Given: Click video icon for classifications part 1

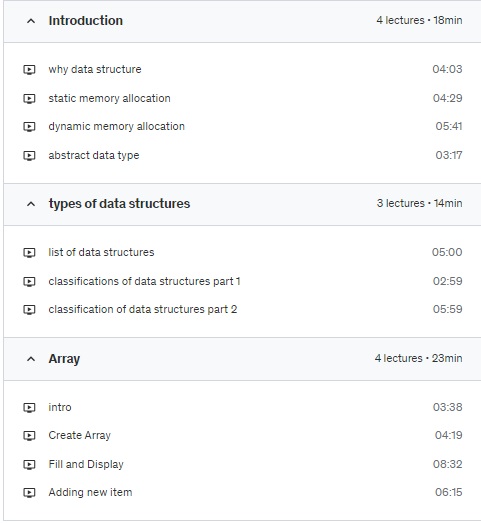Looking at the screenshot, I should [x=29, y=282].
